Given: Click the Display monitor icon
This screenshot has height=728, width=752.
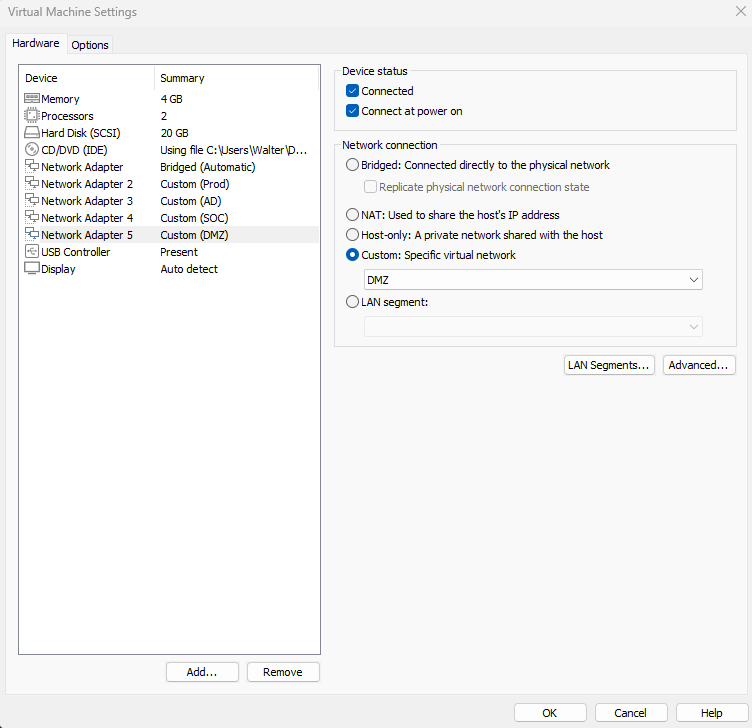Looking at the screenshot, I should point(31,269).
